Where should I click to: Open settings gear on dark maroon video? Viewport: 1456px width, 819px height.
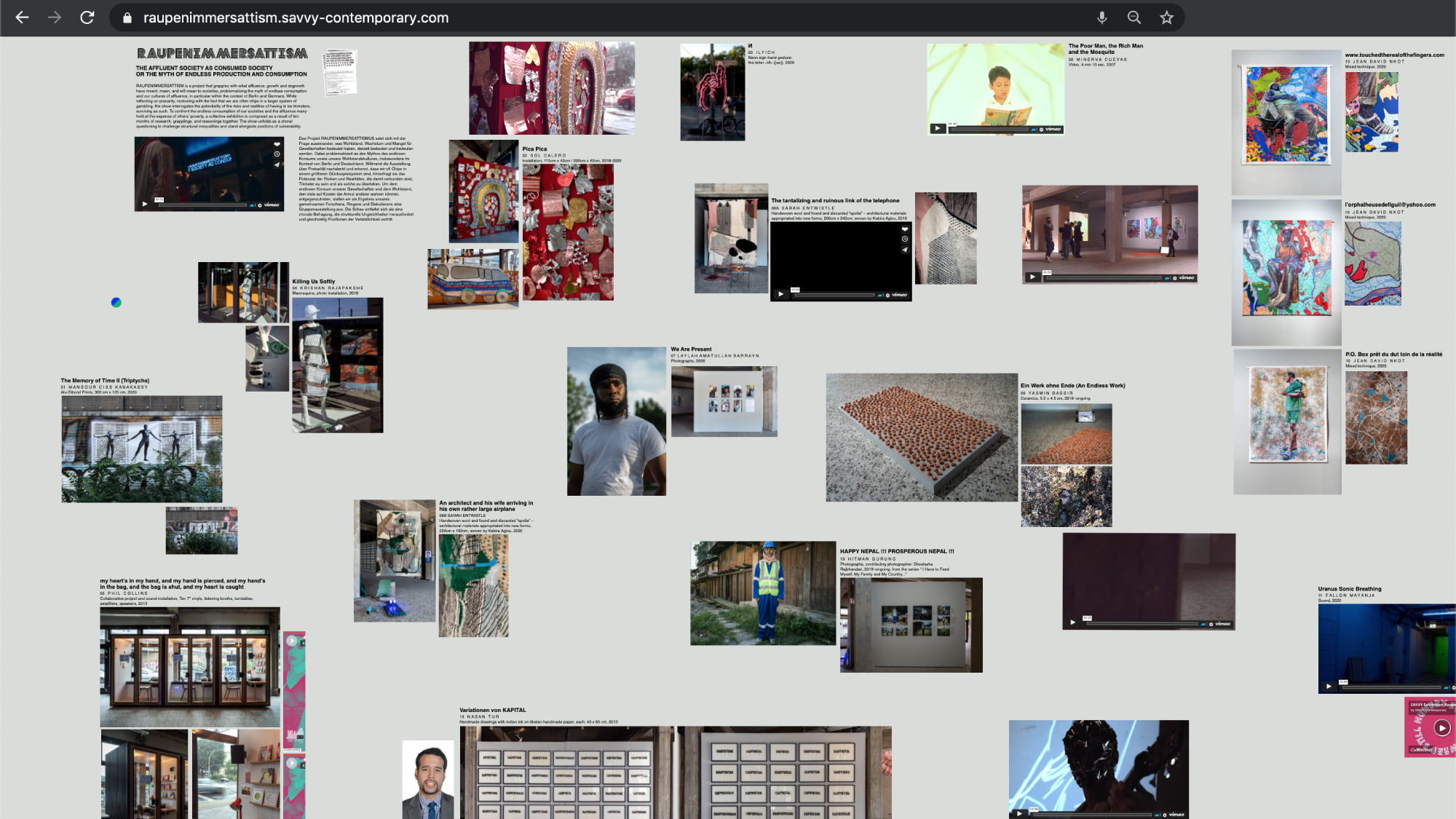click(x=1211, y=624)
